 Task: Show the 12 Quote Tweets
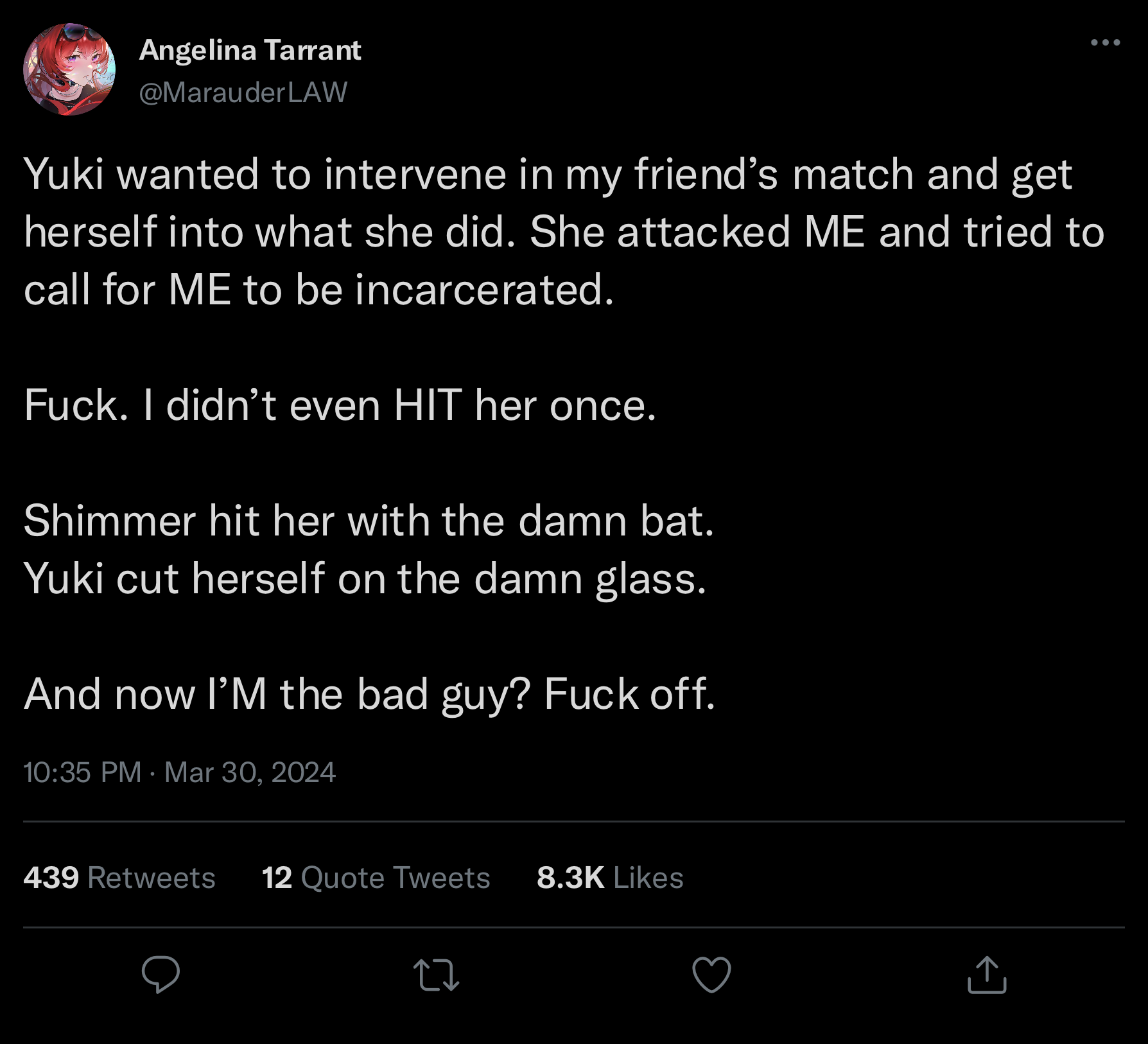pos(376,877)
